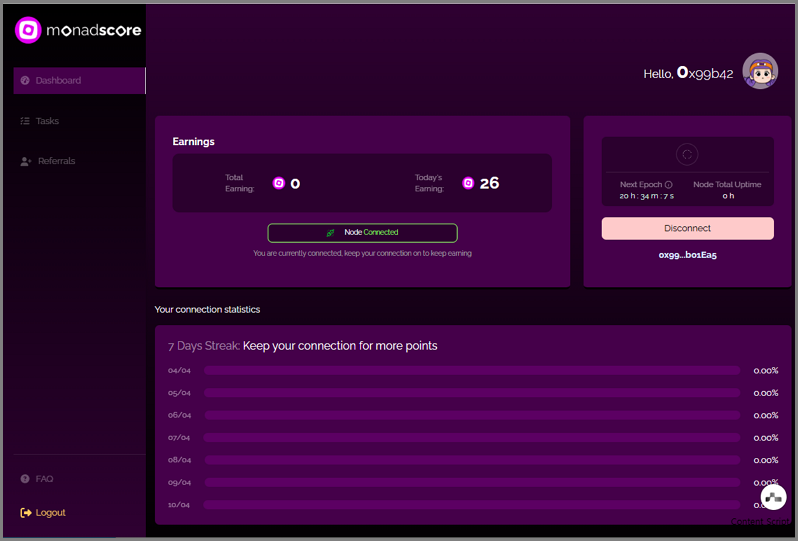Click the Today's Earning coin icon
This screenshot has height=541, width=798.
[468, 183]
